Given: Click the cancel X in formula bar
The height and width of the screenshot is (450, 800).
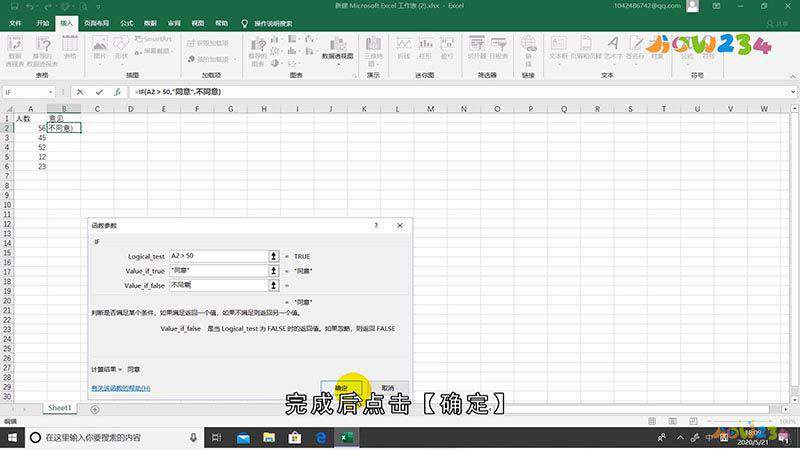Looking at the screenshot, I should click(80, 92).
